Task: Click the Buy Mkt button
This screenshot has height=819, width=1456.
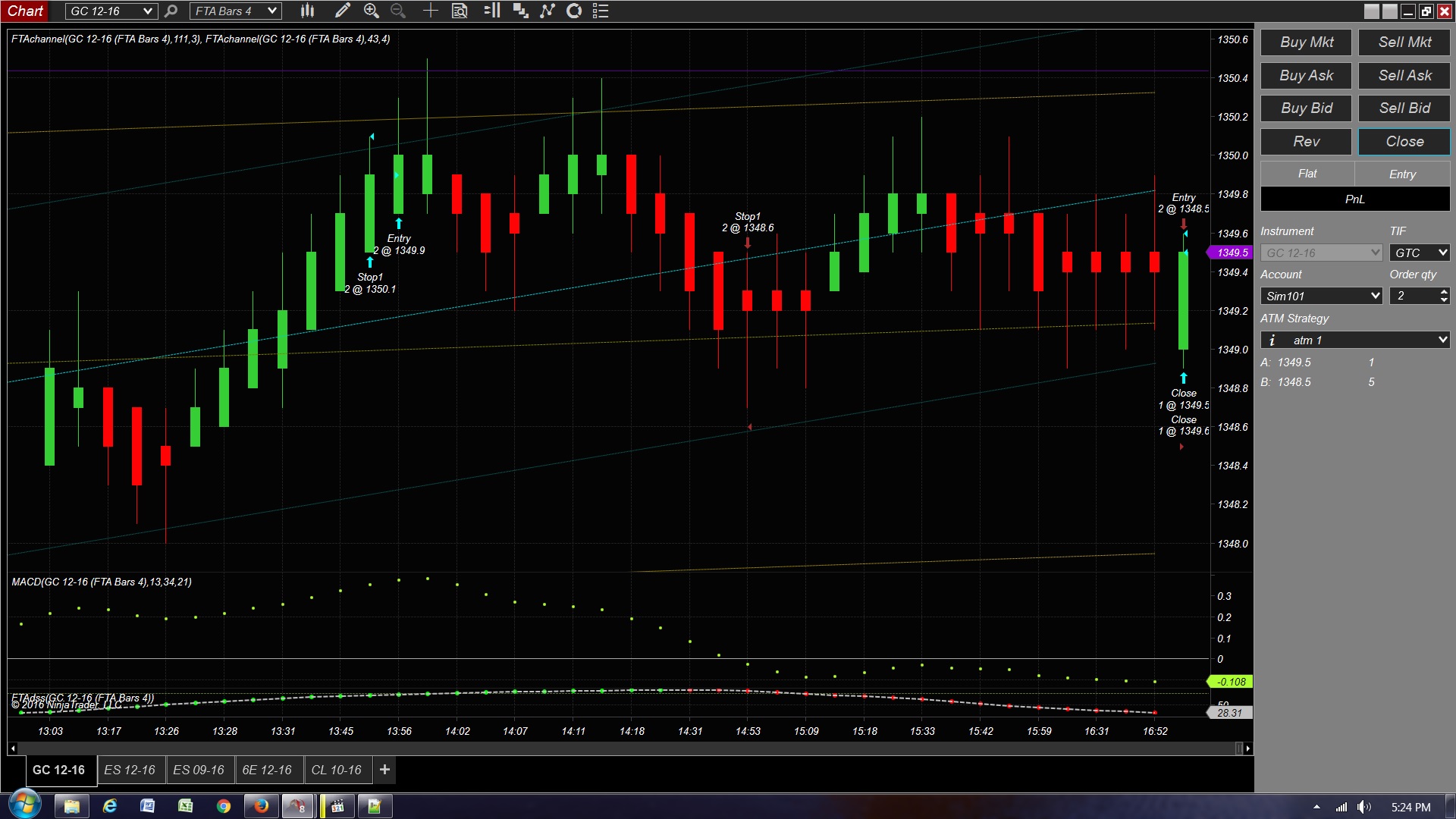Action: coord(1306,42)
